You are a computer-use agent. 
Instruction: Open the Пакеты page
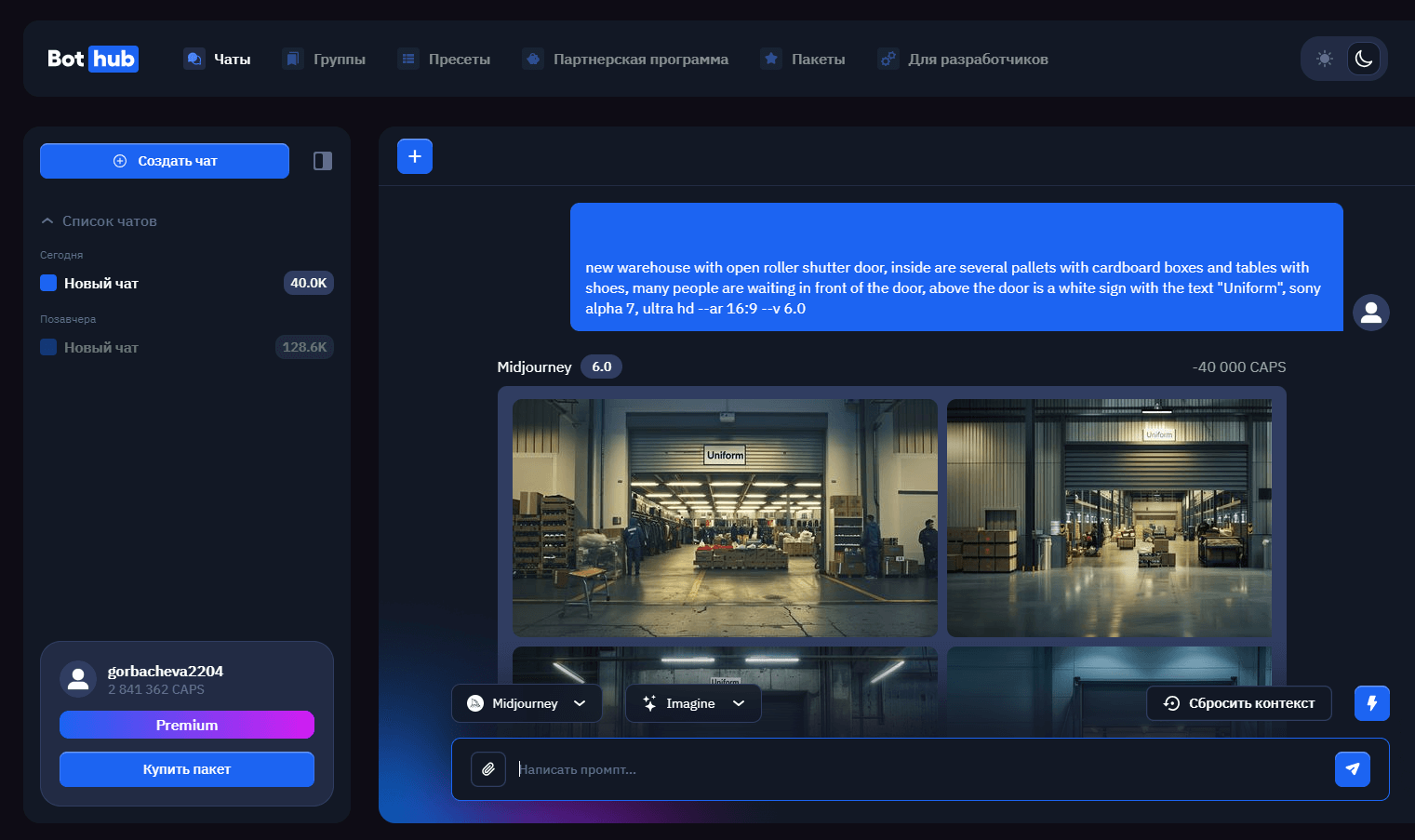click(803, 59)
